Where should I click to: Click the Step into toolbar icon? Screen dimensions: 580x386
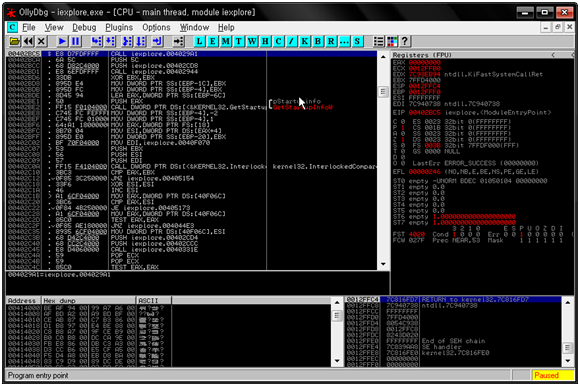pyautogui.click(x=97, y=41)
